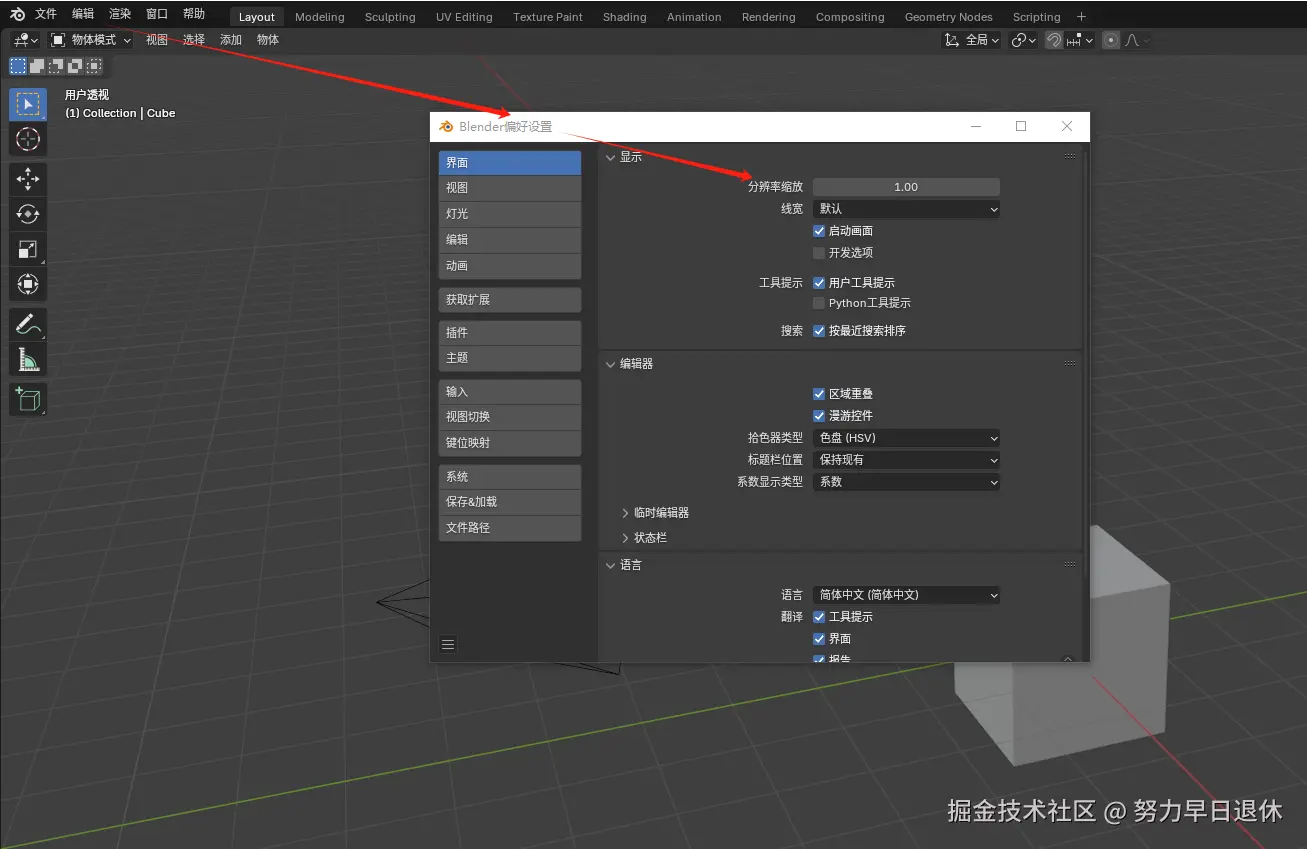Open the 全局 transform orientation dropdown
Viewport: 1307px width, 849px height.
point(972,40)
